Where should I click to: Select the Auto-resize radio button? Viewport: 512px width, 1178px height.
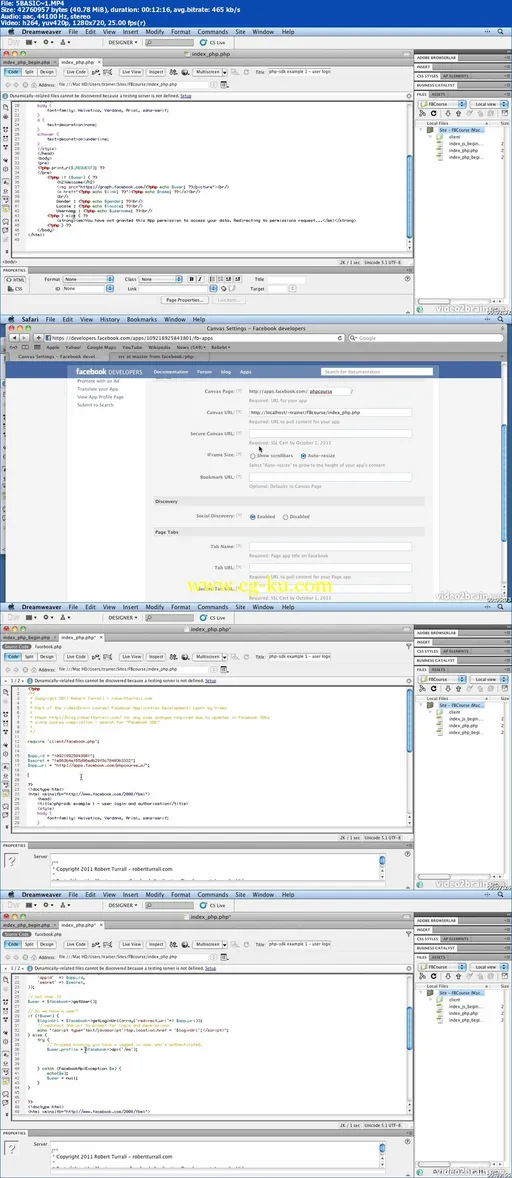click(303, 455)
